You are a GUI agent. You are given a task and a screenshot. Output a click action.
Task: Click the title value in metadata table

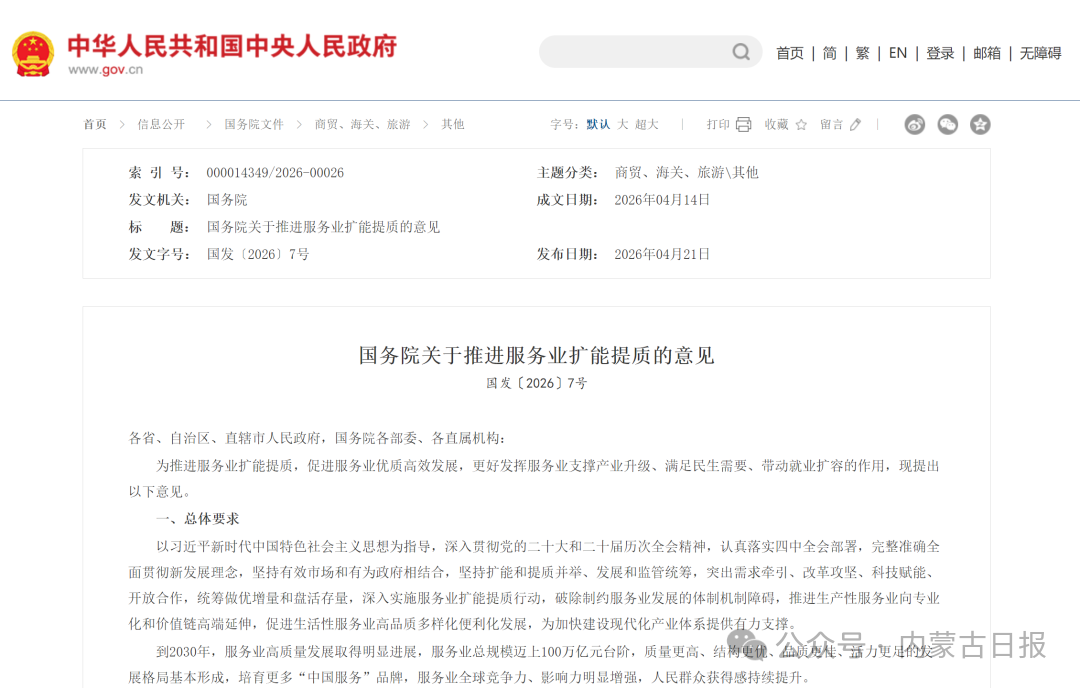pyautogui.click(x=323, y=227)
